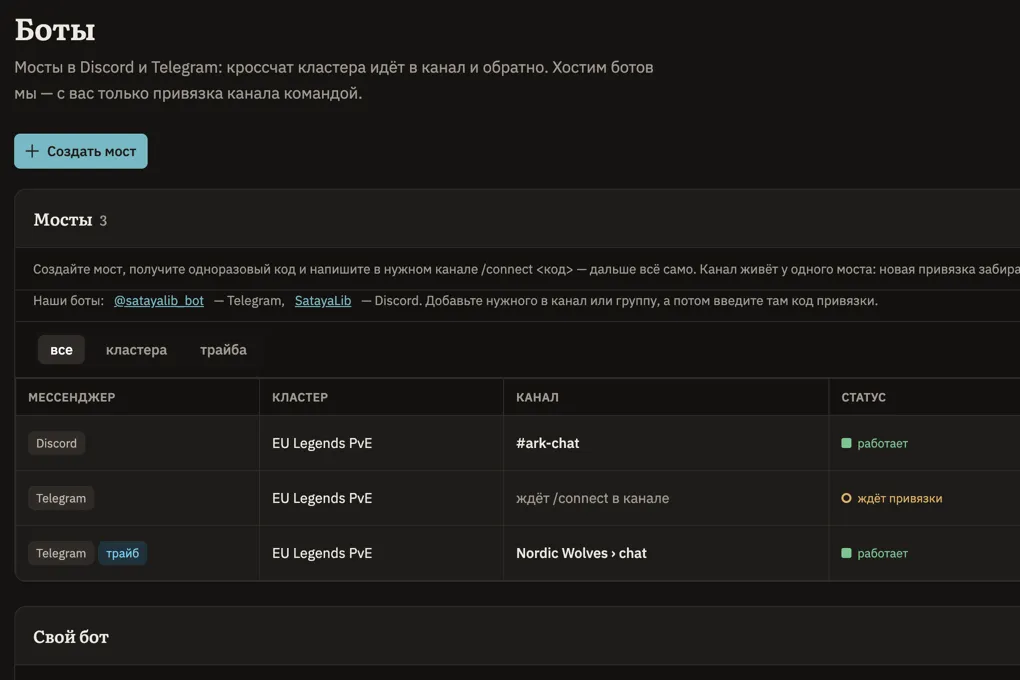This screenshot has height=680, width=1020.
Task: Switch to the «кластера» filter tab
Action: pyautogui.click(x=136, y=349)
